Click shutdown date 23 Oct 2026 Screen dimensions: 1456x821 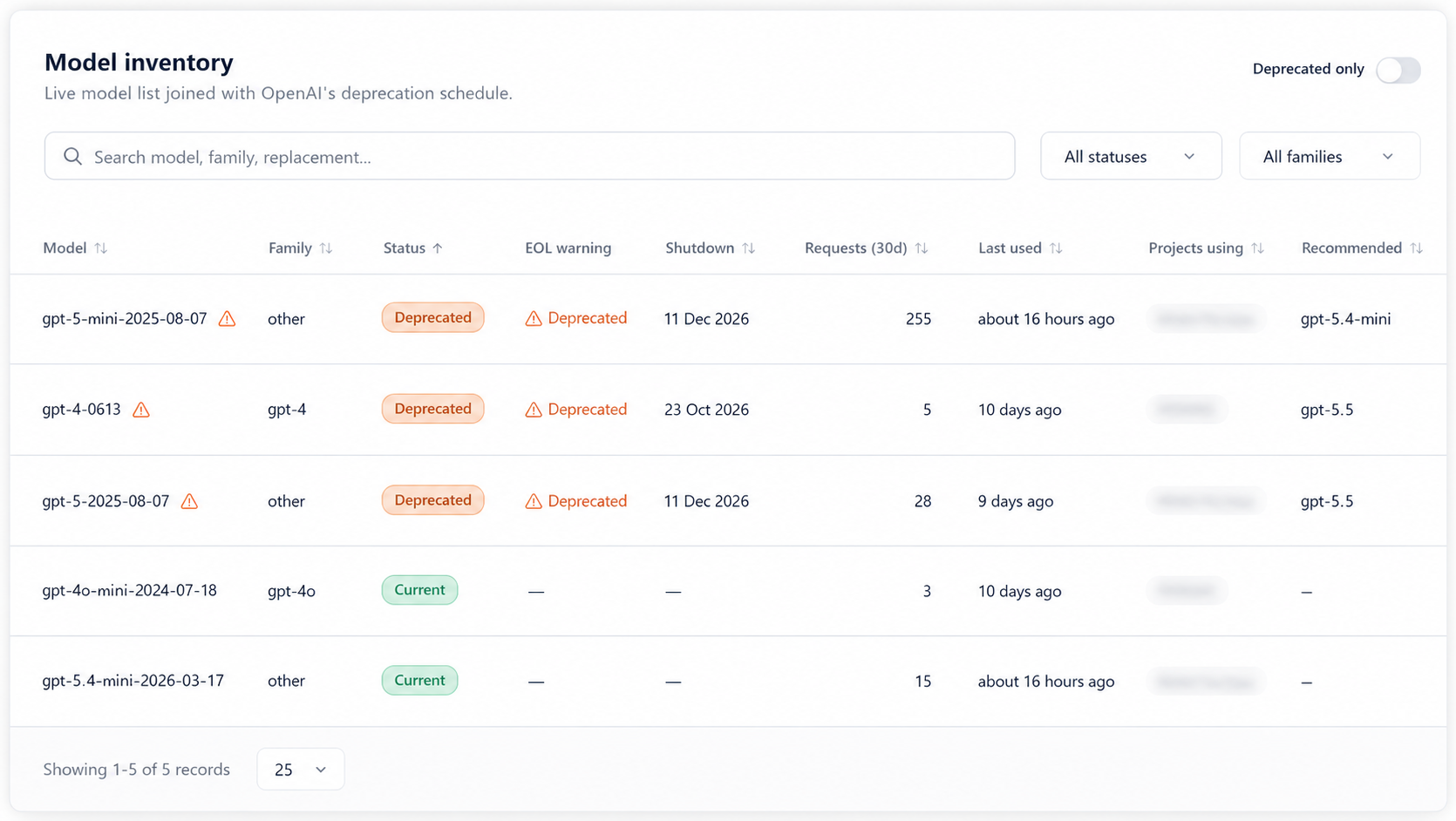click(706, 410)
